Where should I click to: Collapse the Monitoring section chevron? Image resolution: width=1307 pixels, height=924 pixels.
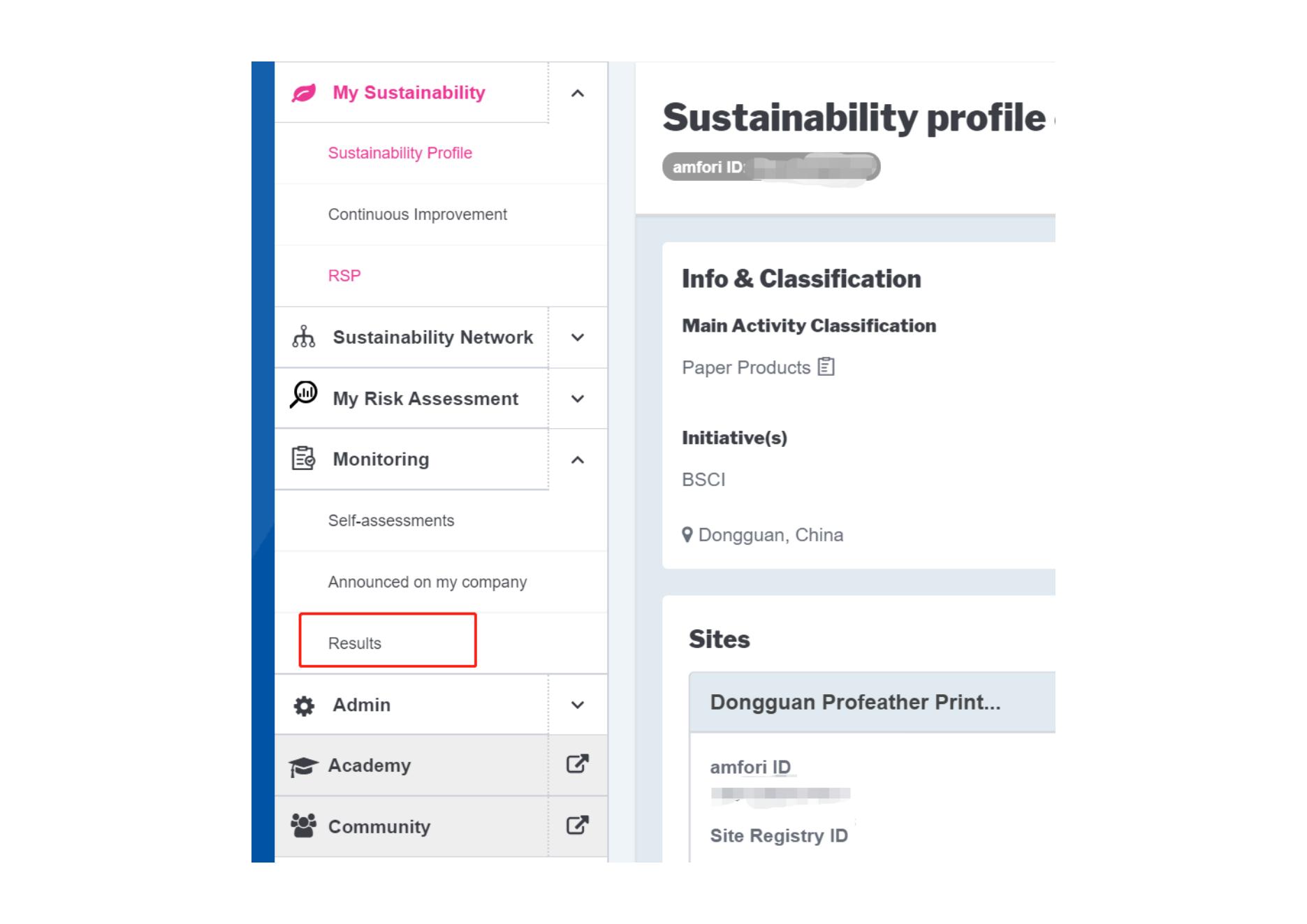pos(578,460)
